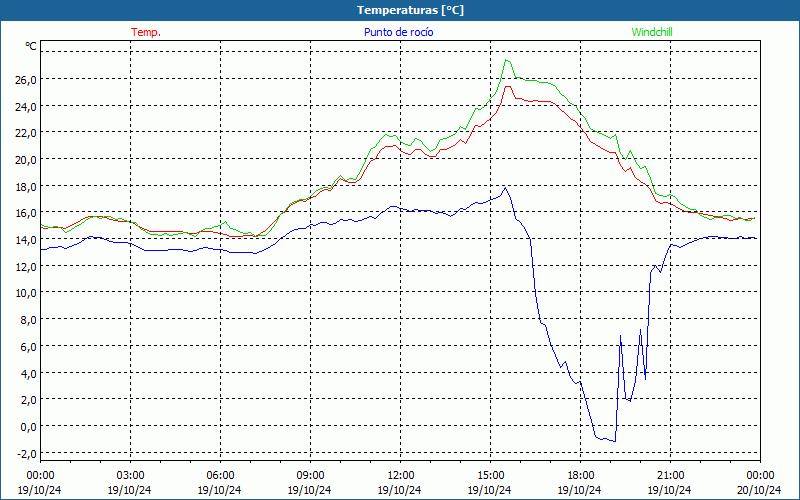Click the 0,0 y-axis value
This screenshot has height=500, width=800.
pos(29,427)
